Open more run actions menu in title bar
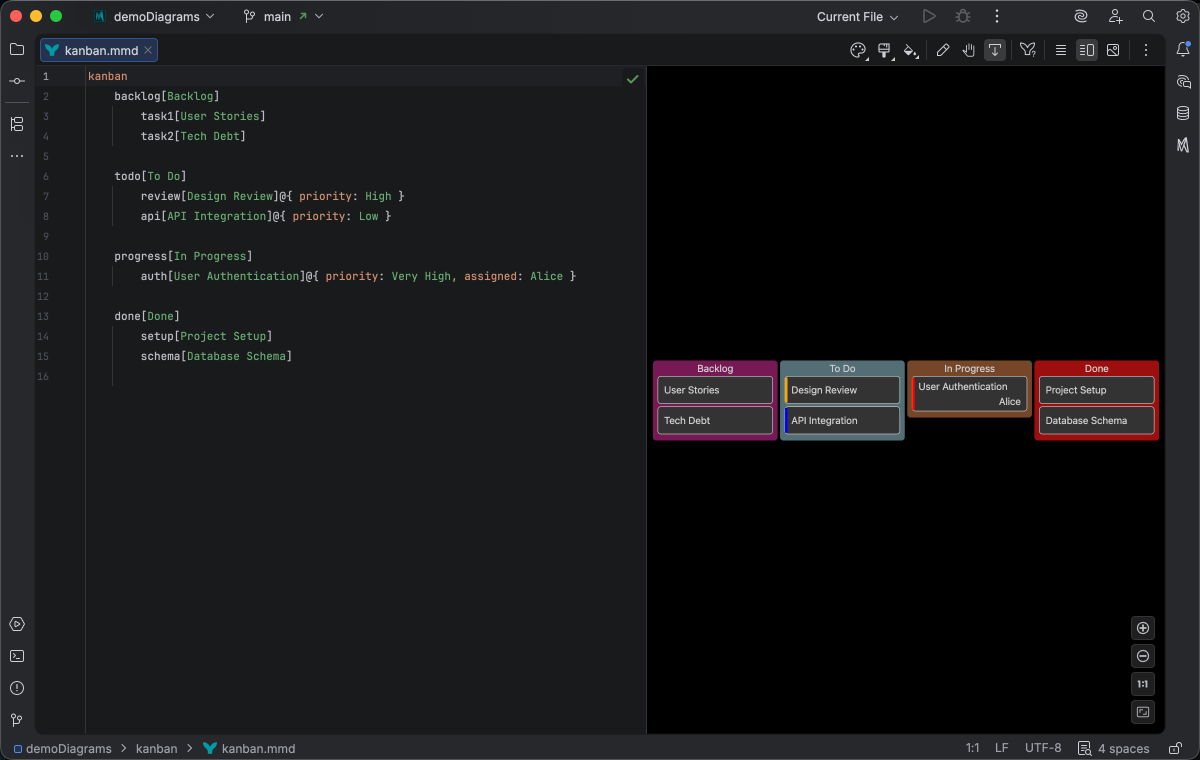1200x760 pixels. 996,16
